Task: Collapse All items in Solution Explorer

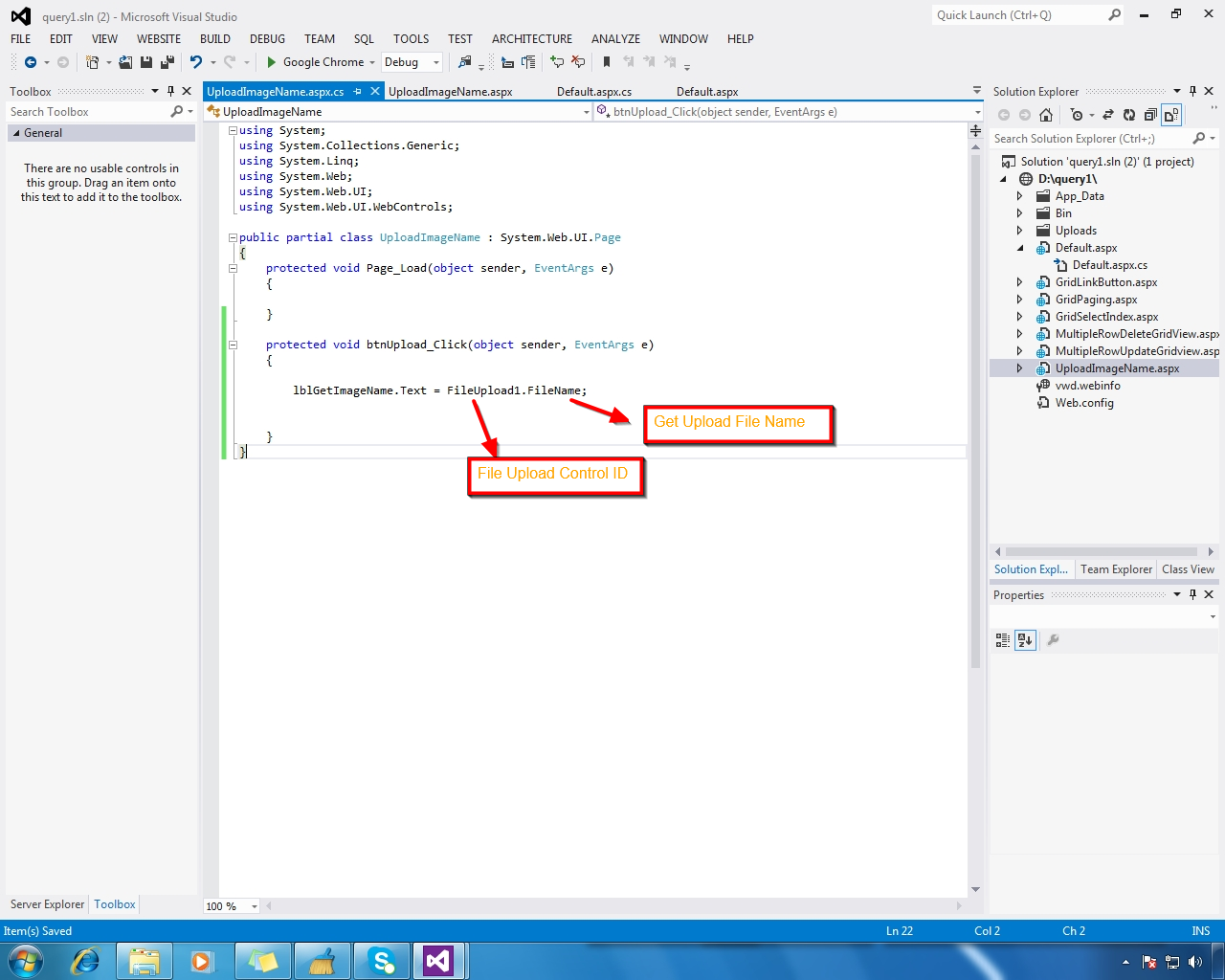Action: pyautogui.click(x=1150, y=115)
